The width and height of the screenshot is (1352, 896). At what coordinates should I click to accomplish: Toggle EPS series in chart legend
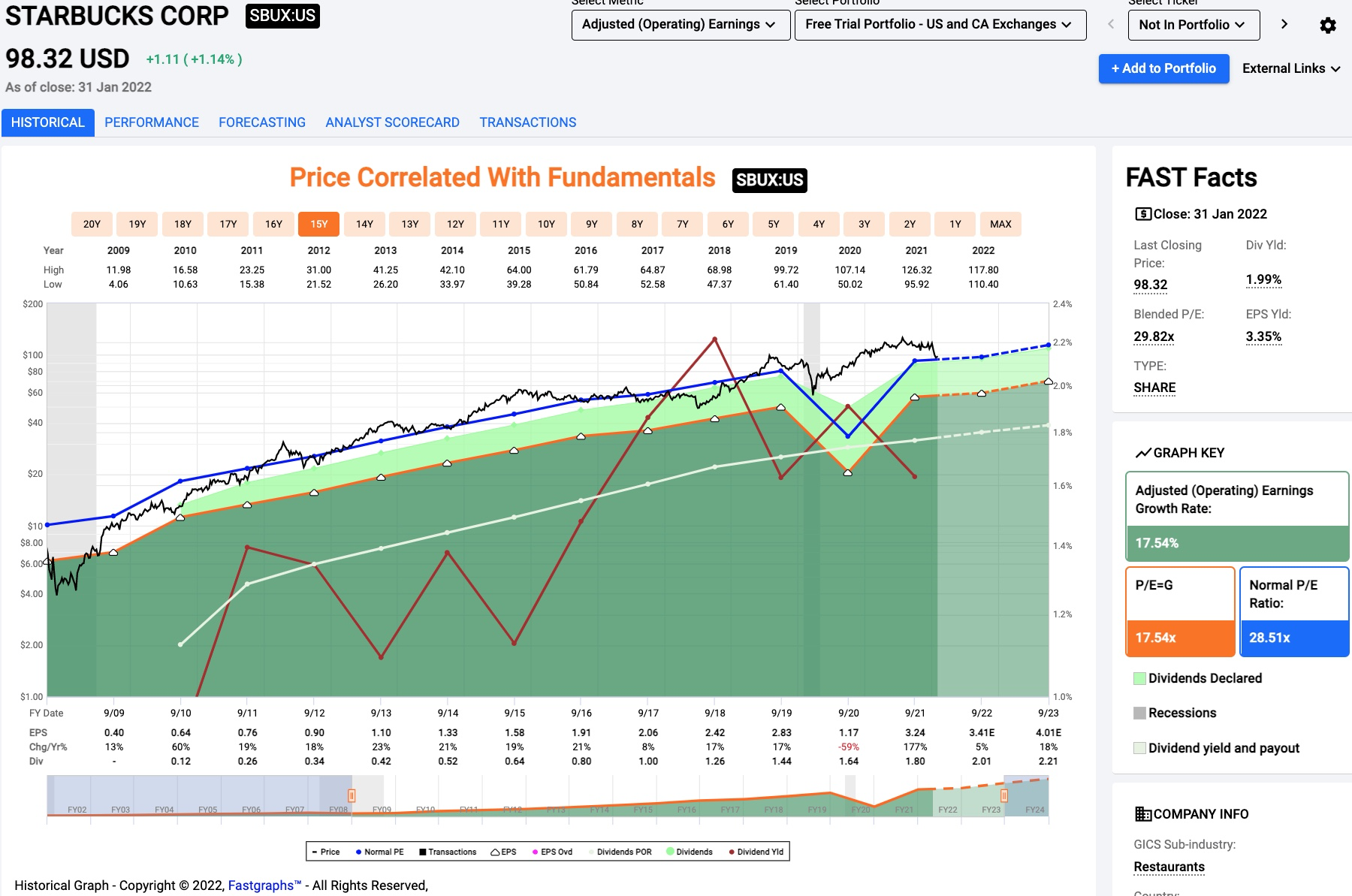click(x=503, y=852)
